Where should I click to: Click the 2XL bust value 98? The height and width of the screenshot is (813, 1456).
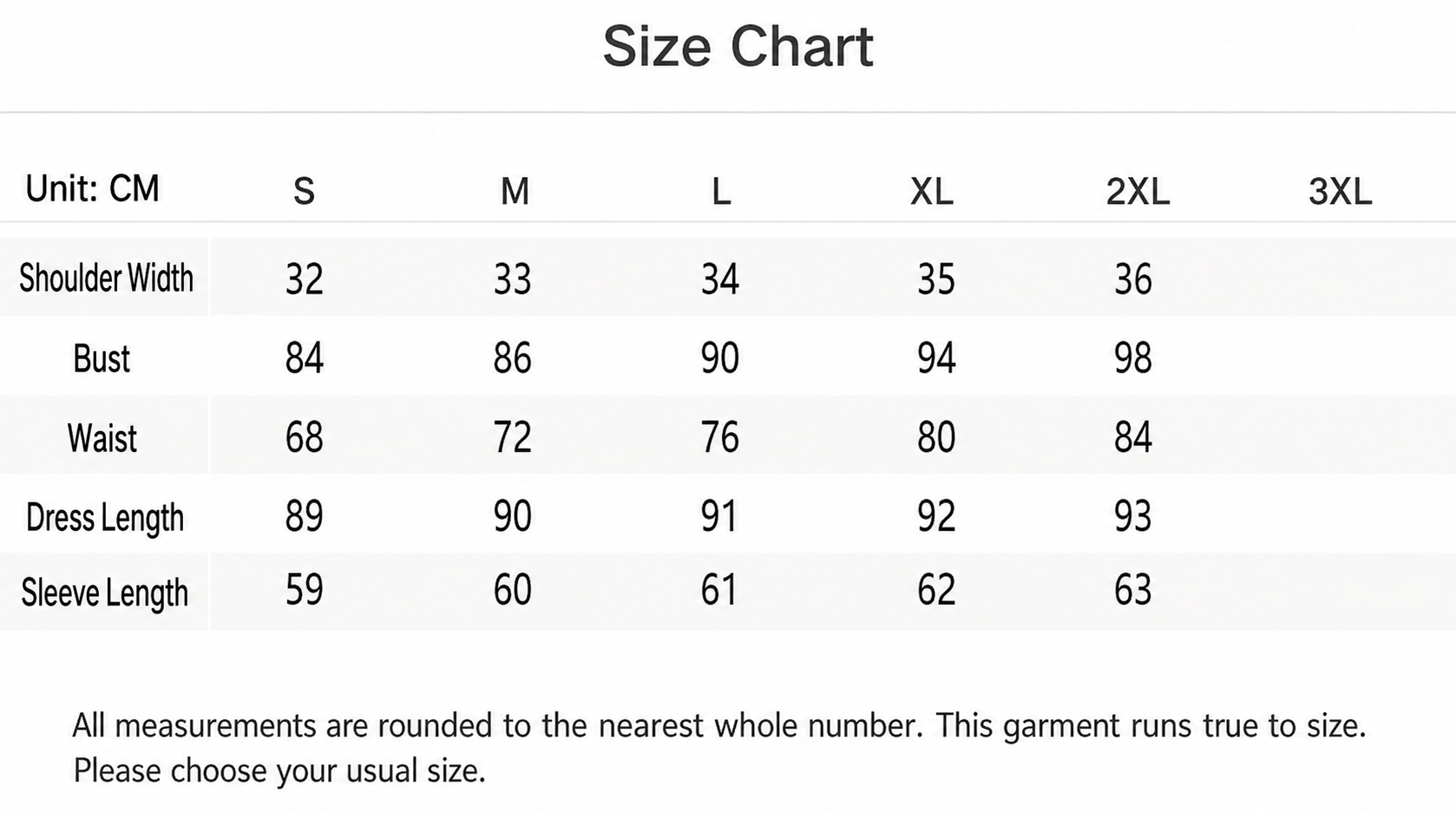click(x=1133, y=357)
